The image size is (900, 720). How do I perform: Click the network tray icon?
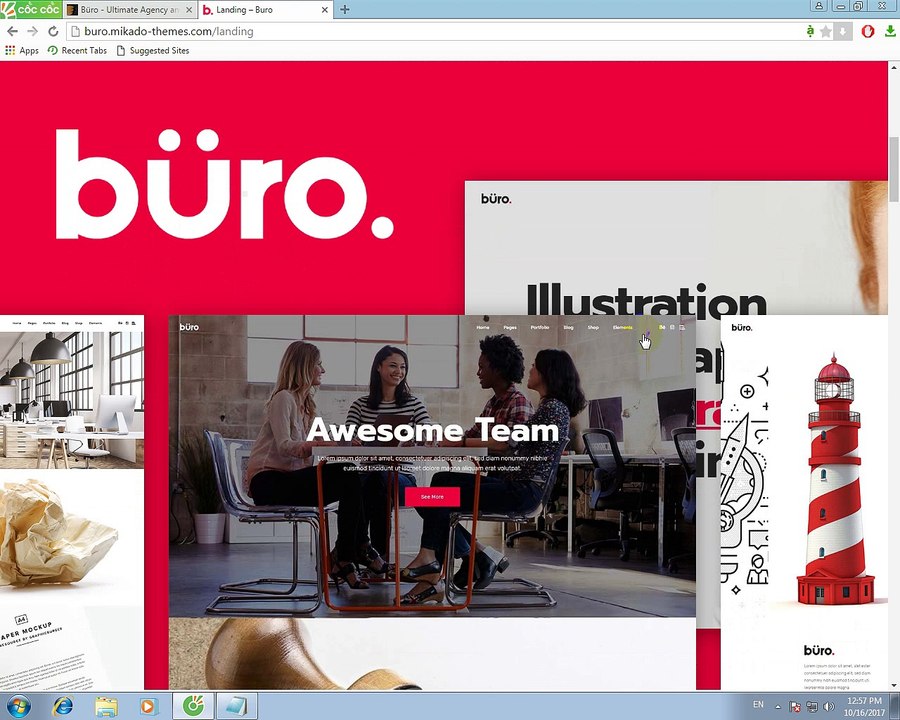tap(812, 706)
